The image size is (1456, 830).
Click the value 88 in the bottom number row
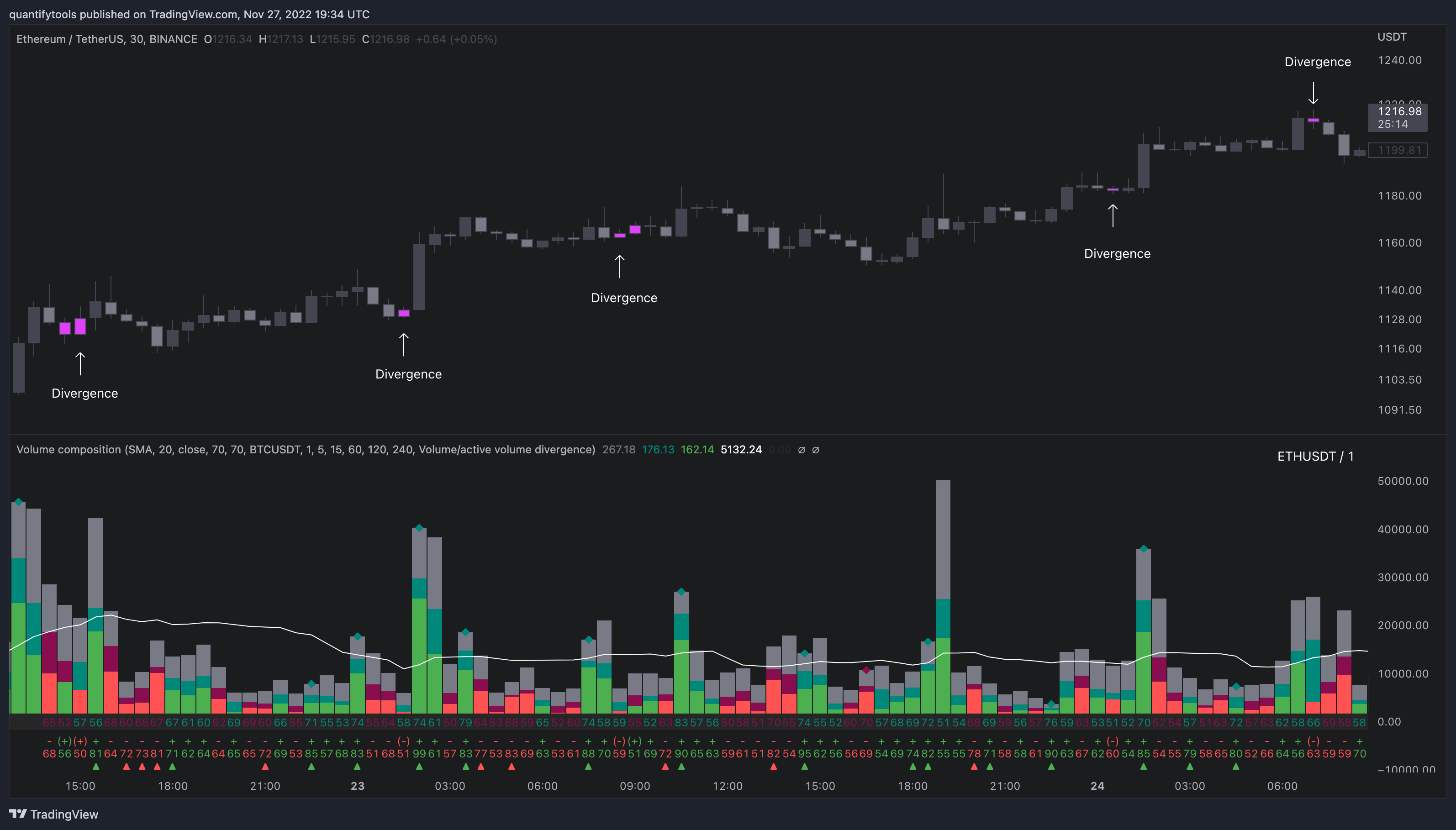click(588, 754)
